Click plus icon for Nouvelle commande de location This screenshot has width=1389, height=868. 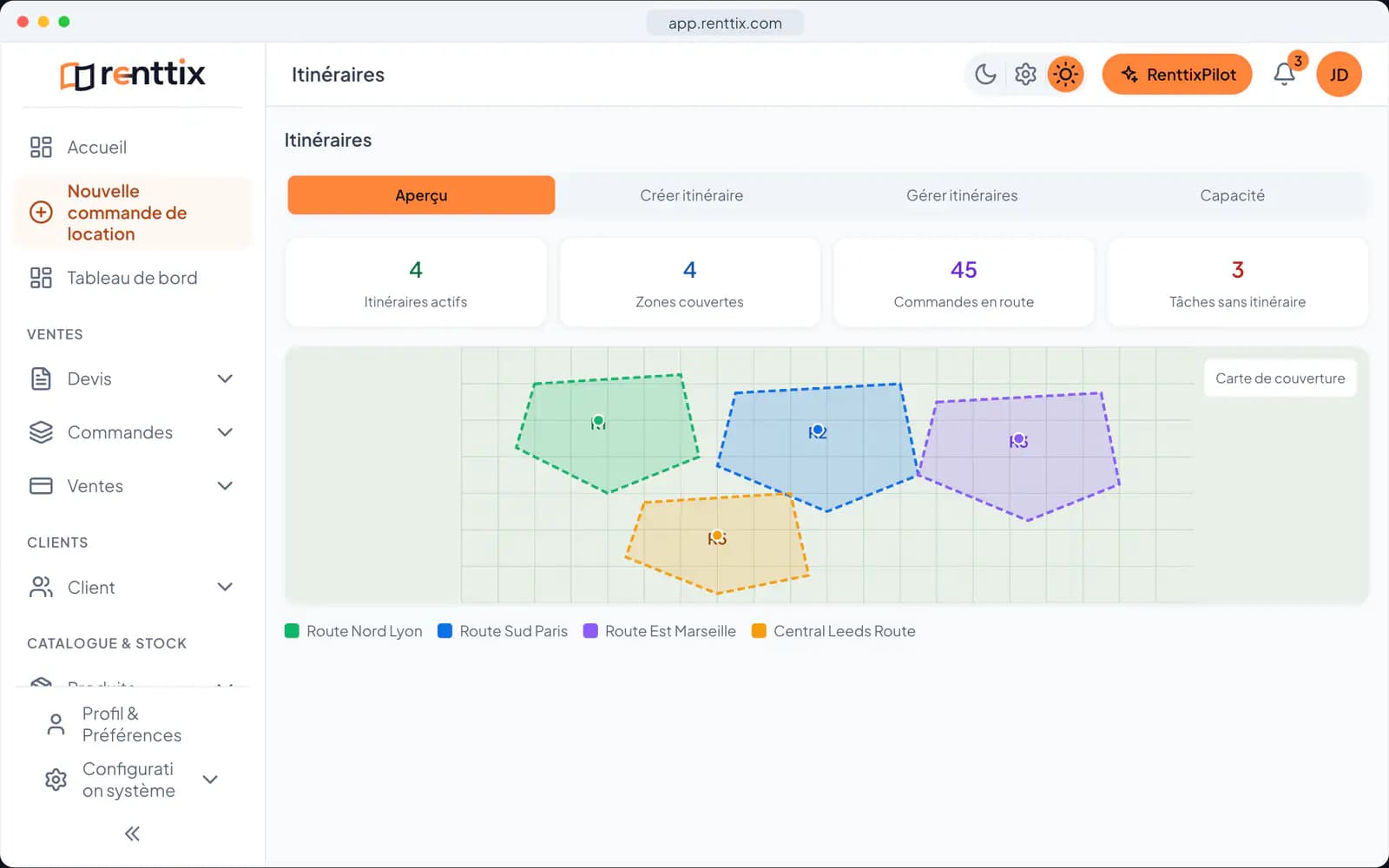[x=41, y=213]
